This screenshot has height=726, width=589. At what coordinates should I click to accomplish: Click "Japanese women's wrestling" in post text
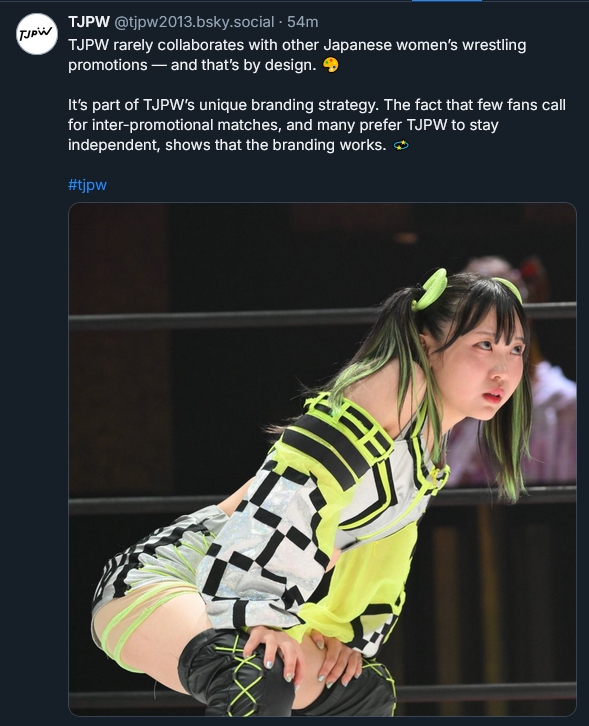coord(425,45)
